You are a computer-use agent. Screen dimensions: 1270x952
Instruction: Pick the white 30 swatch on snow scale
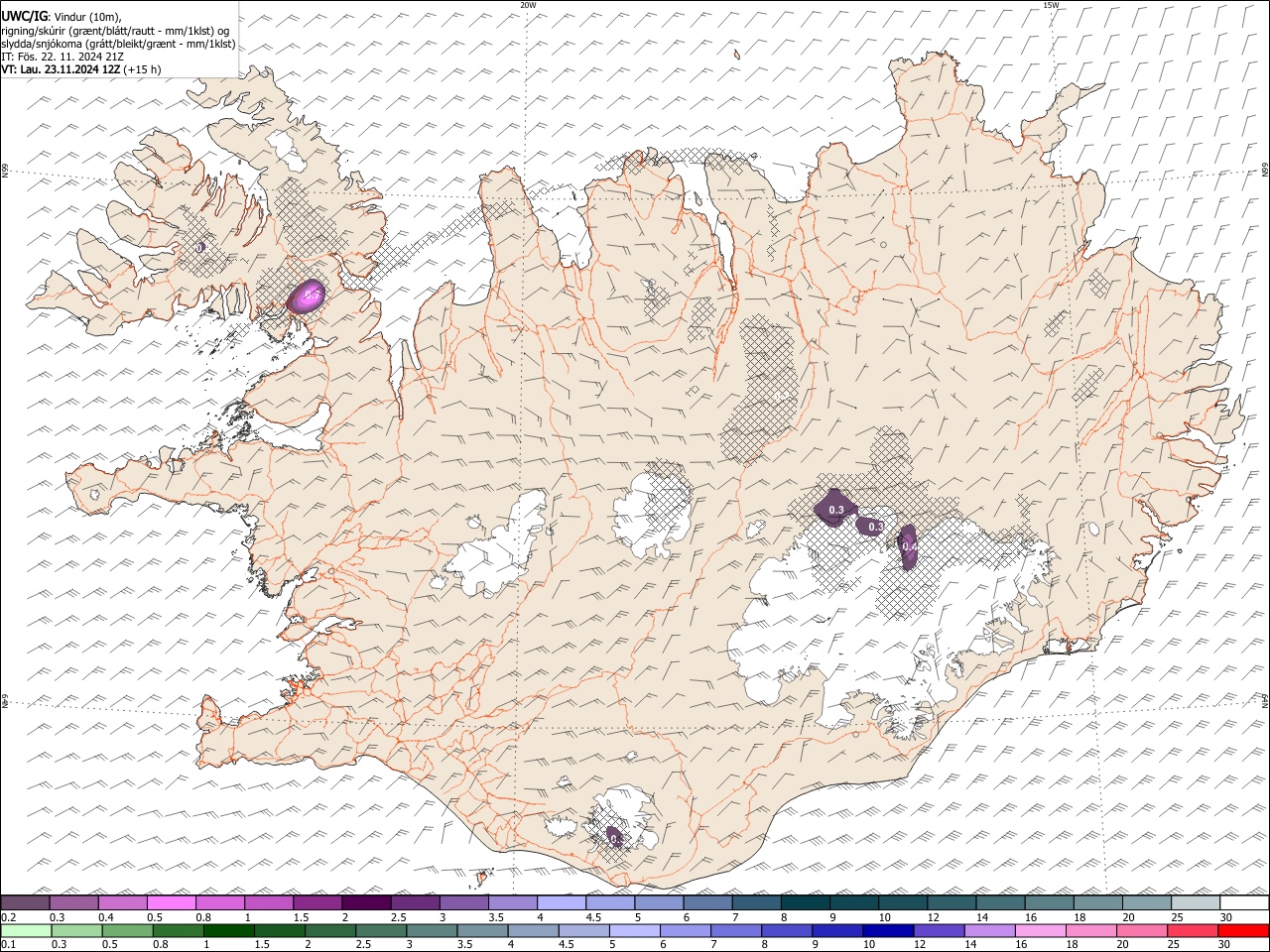(x=1245, y=902)
